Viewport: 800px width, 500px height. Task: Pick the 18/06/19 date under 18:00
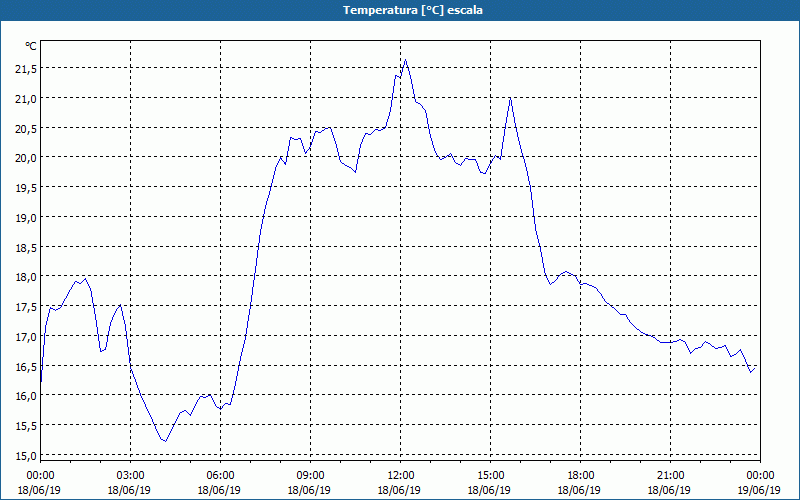tap(580, 490)
